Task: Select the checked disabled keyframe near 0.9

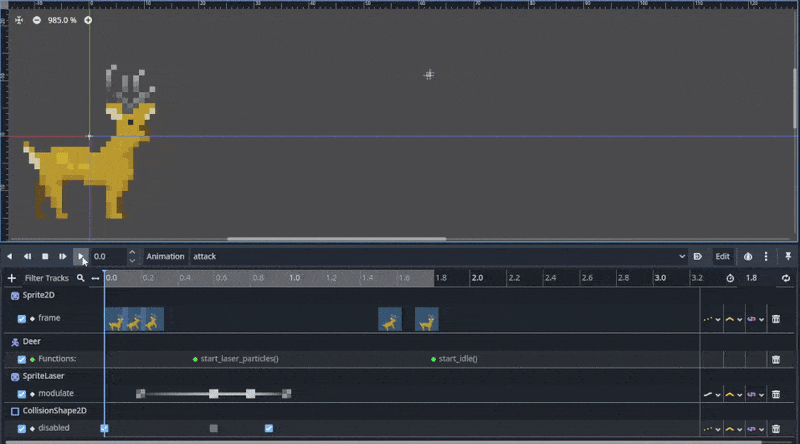Action: click(x=269, y=428)
